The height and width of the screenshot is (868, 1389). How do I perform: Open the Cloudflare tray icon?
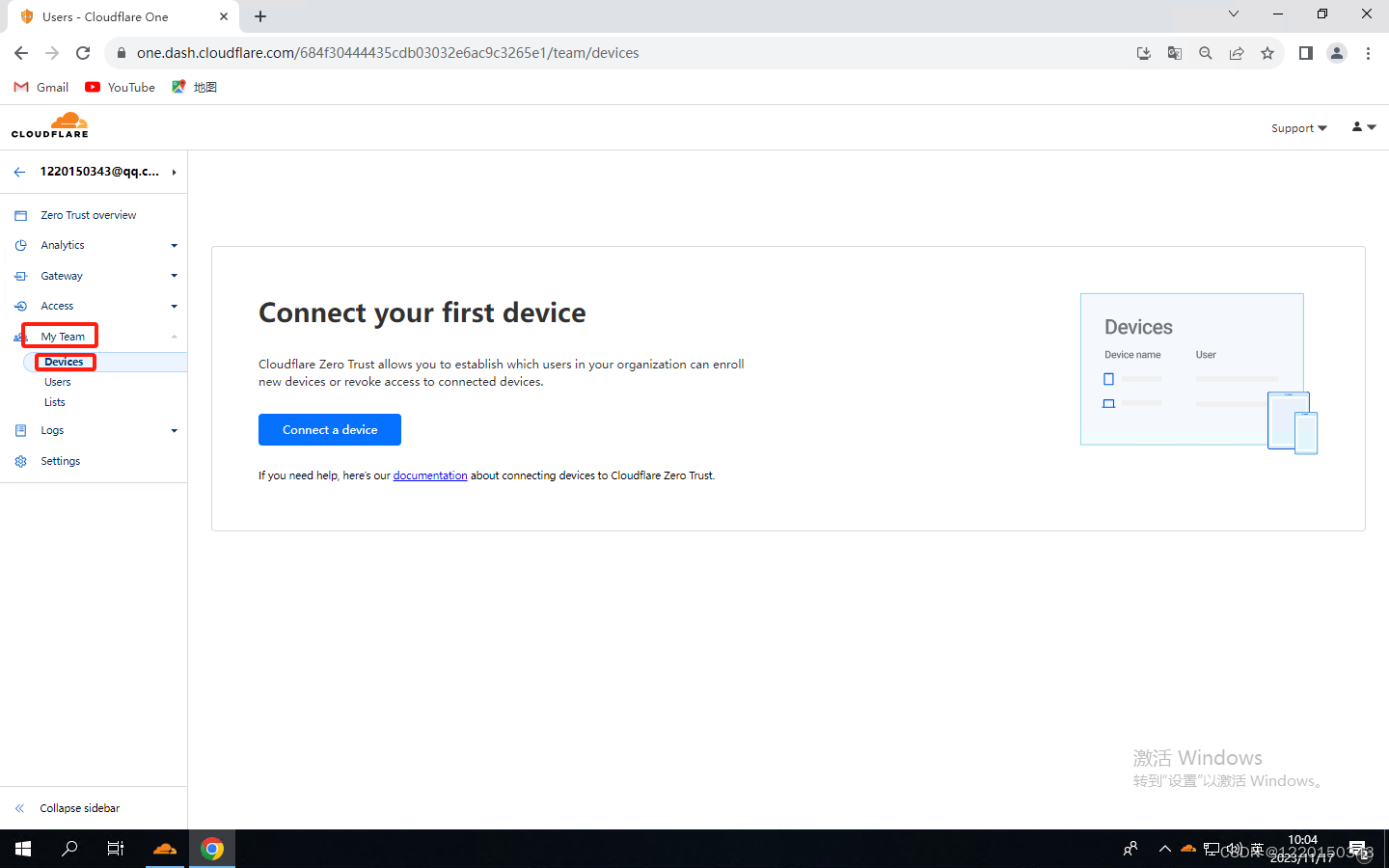(x=1188, y=849)
